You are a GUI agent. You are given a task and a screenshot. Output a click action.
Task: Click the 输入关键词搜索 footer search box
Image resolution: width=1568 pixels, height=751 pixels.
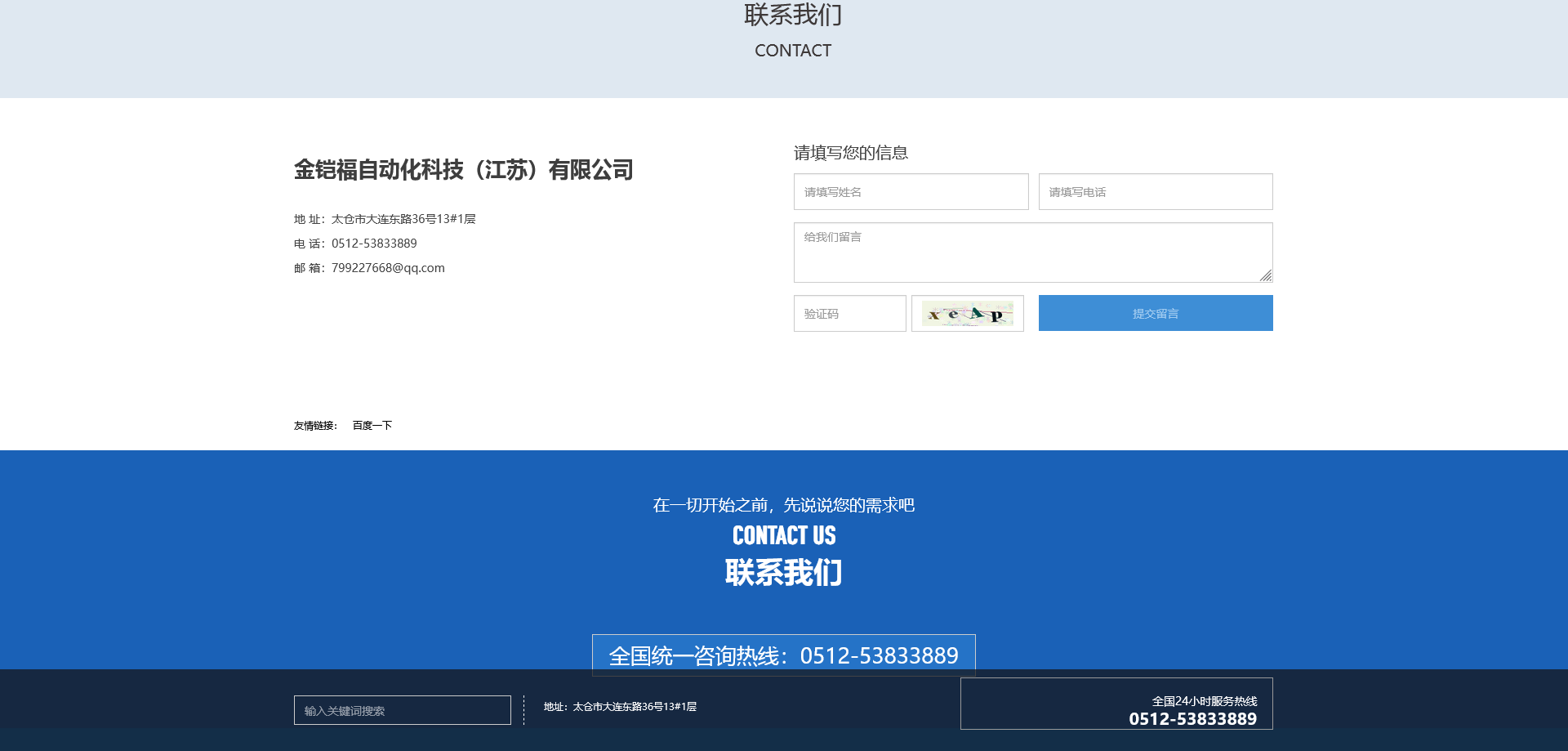402,709
